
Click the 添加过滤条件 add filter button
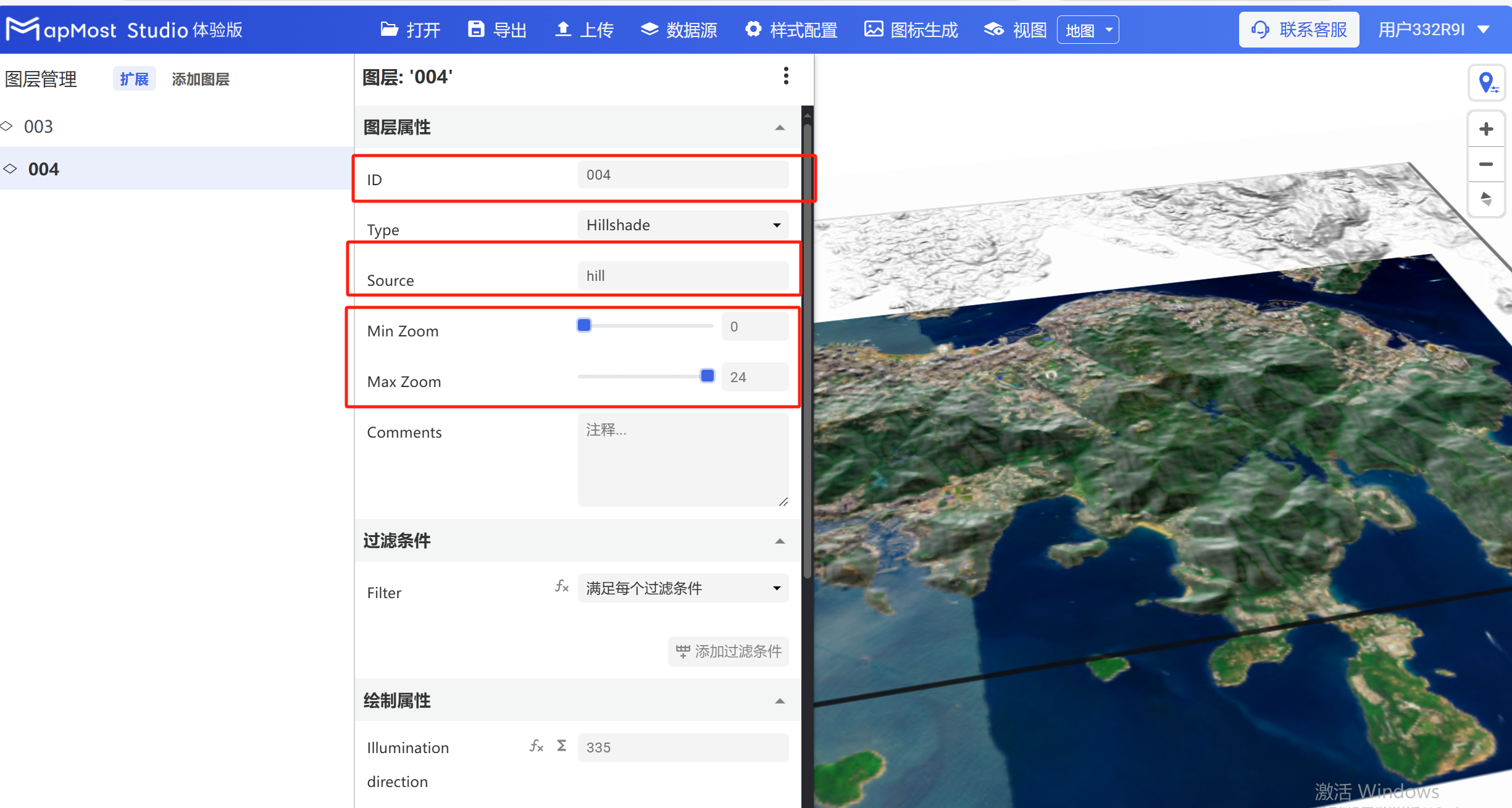coord(728,651)
